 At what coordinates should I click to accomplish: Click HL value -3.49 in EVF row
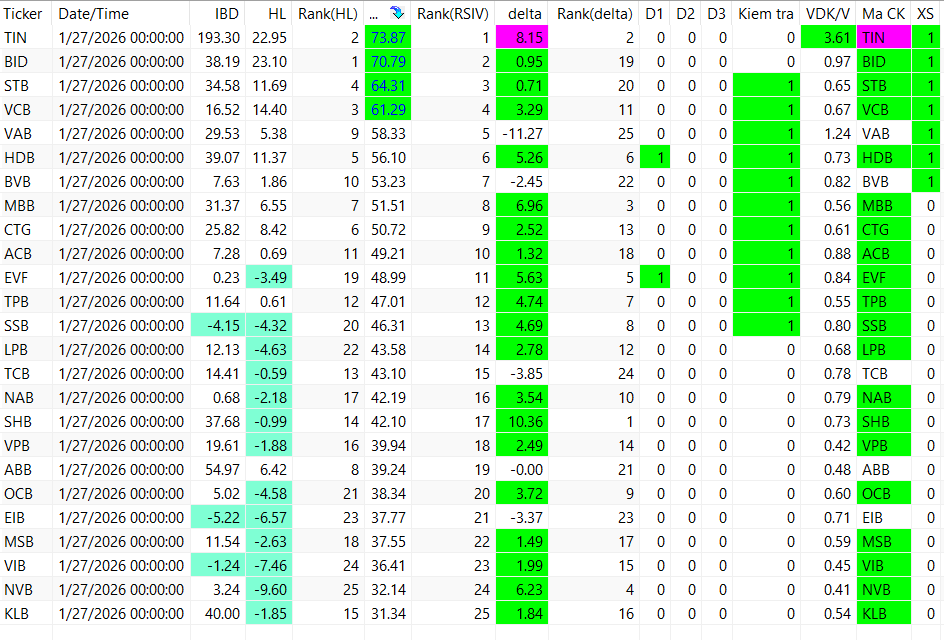coord(269,278)
